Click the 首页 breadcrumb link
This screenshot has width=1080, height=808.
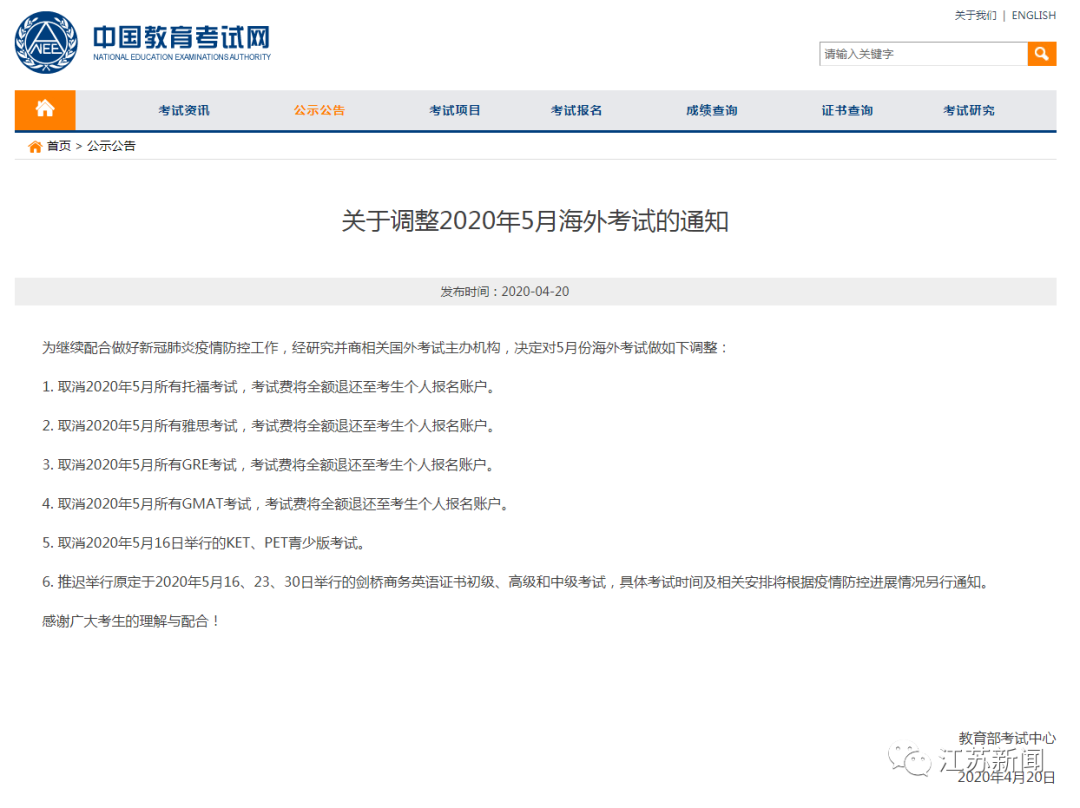(59, 146)
